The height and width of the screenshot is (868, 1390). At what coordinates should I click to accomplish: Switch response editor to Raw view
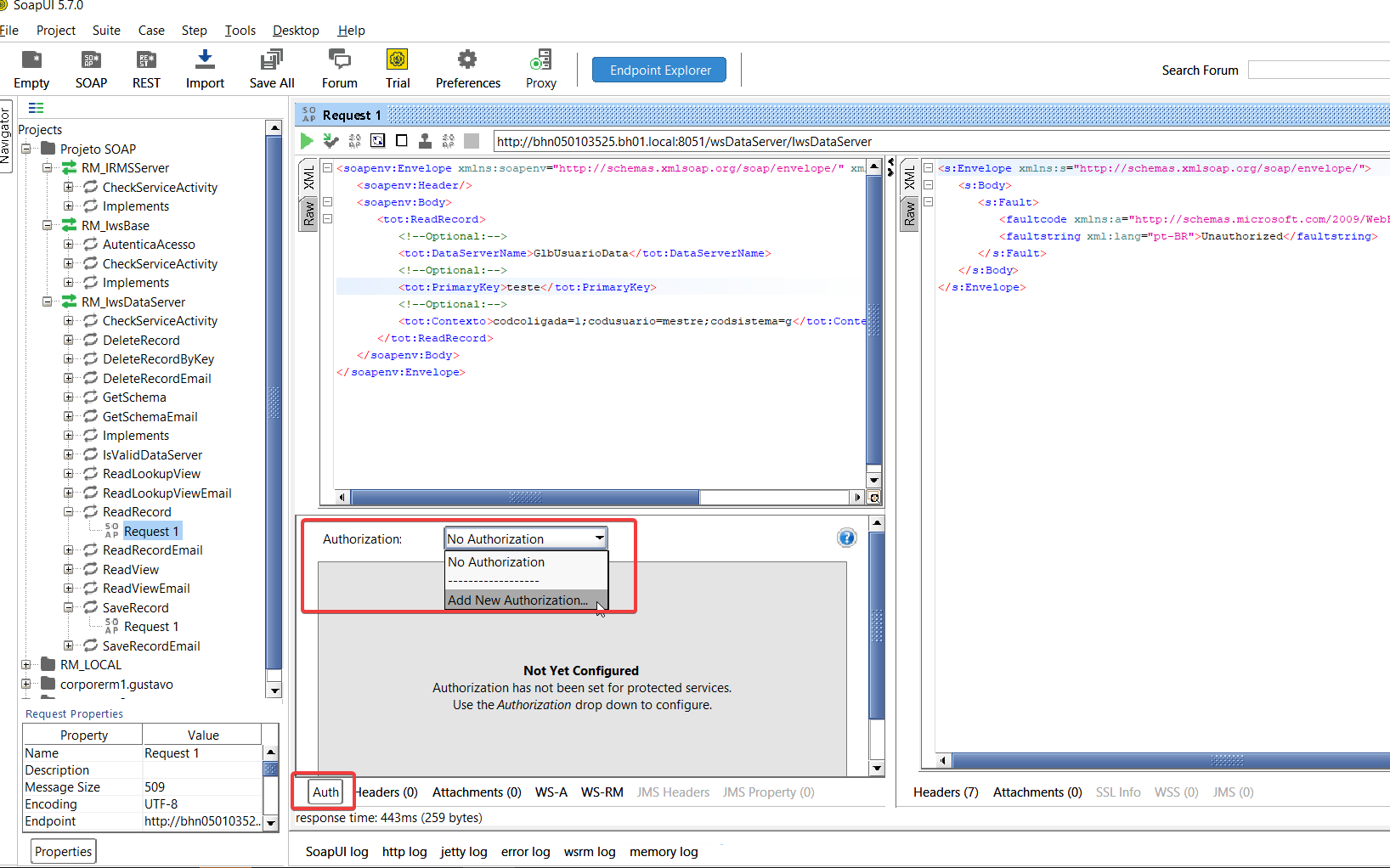(909, 213)
